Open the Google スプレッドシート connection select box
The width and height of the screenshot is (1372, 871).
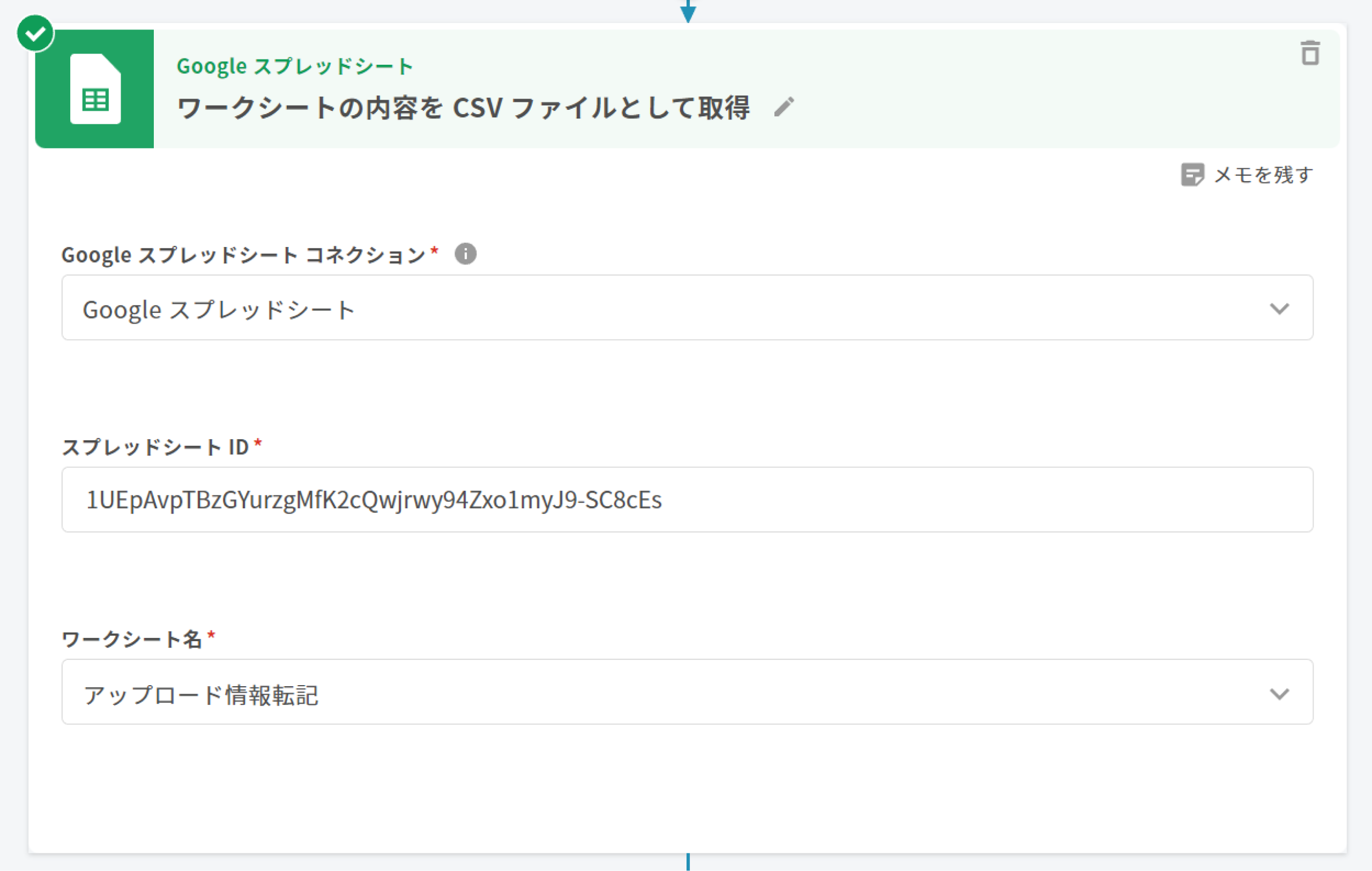(x=627, y=308)
